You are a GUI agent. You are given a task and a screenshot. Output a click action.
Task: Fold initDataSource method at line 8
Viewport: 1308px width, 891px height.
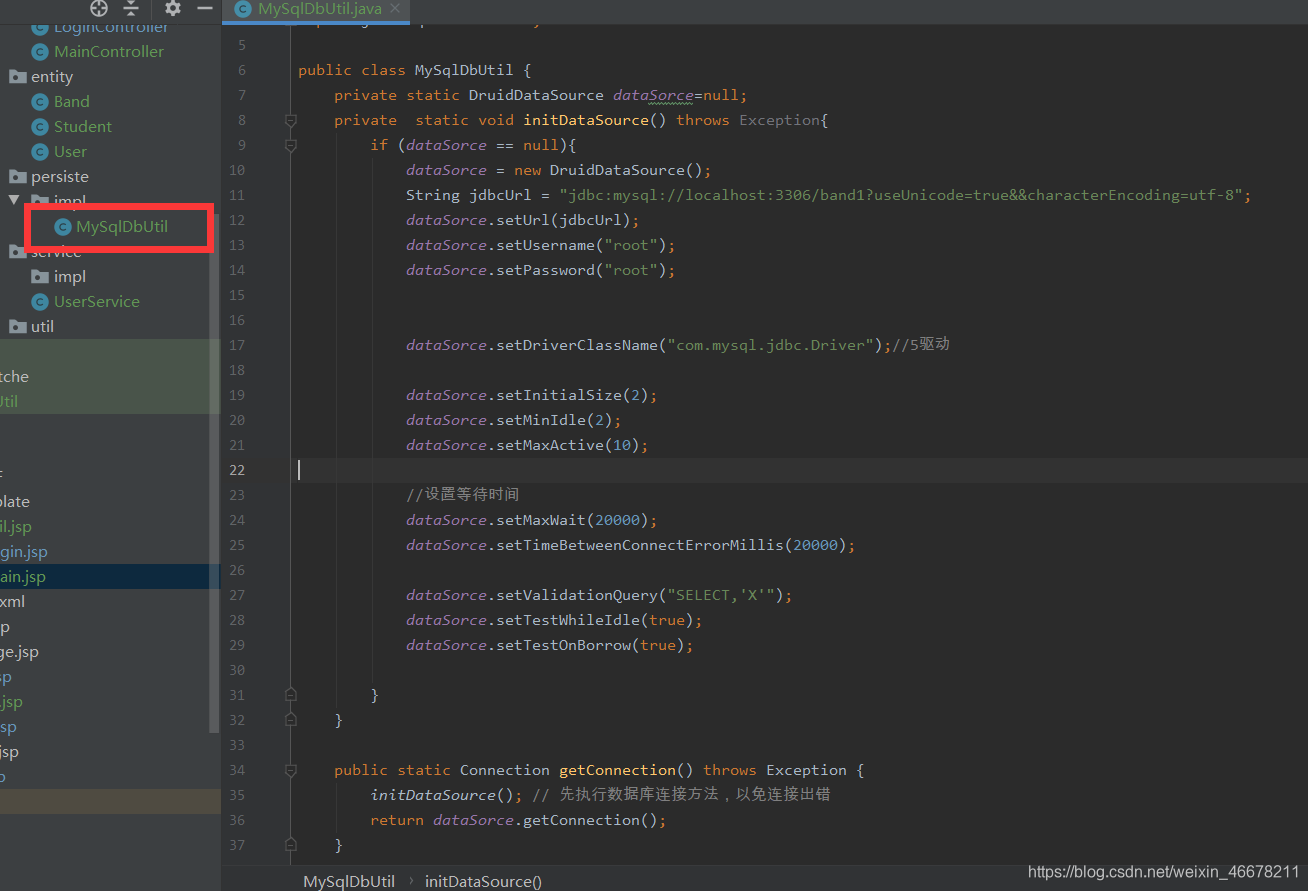[290, 120]
